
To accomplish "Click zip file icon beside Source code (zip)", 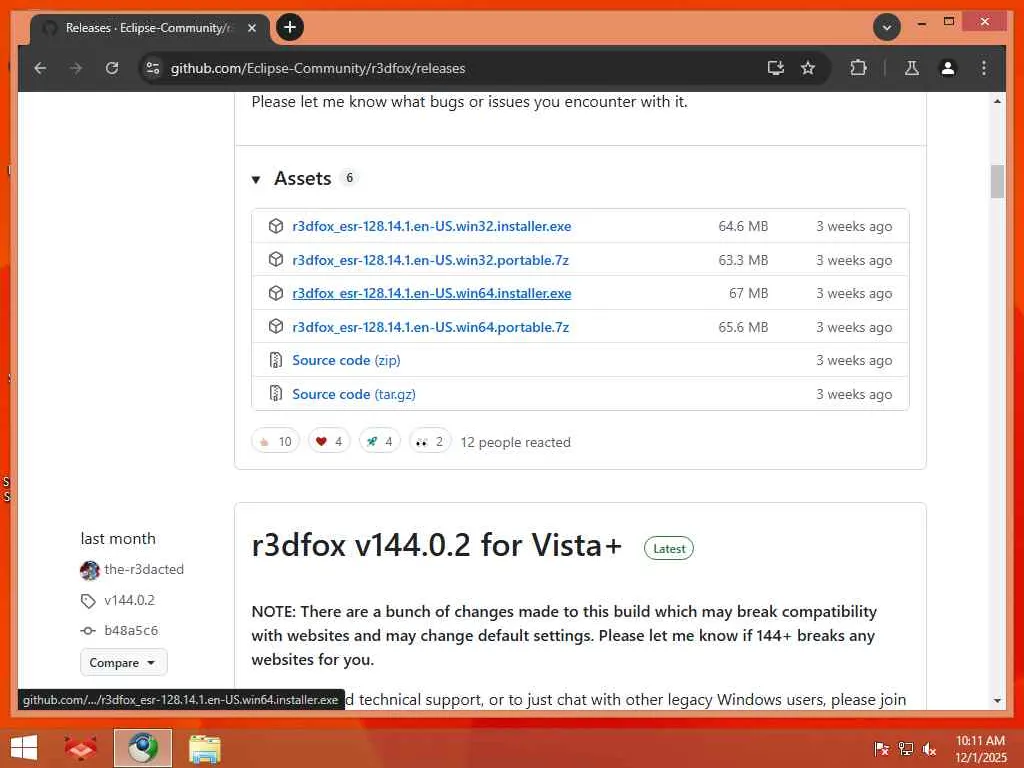I will pos(276,360).
